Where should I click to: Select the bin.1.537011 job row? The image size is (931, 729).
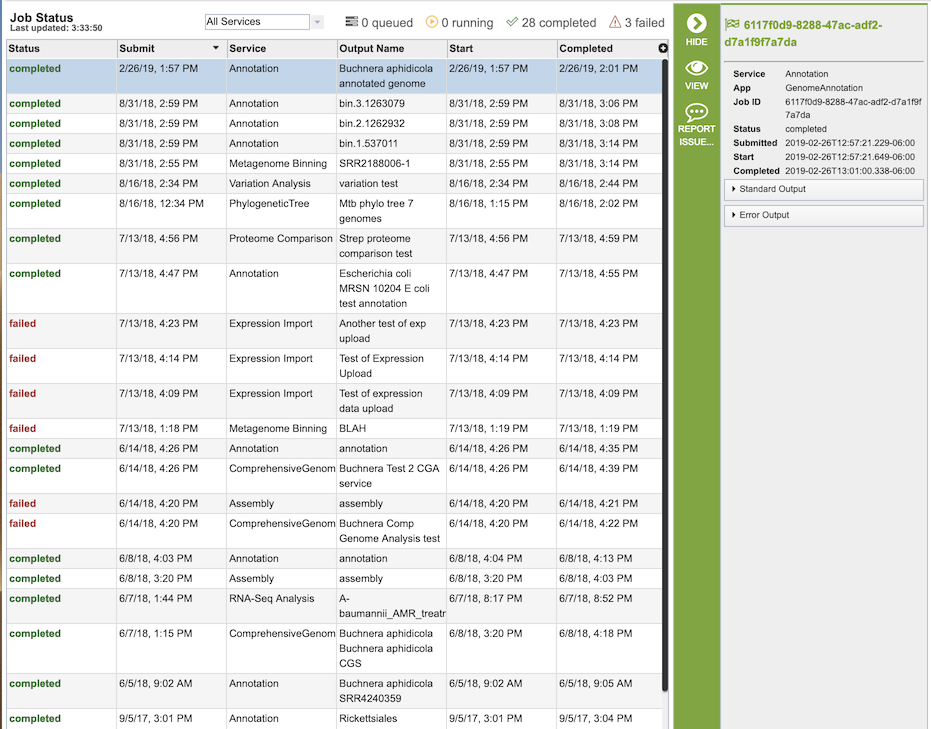pyautogui.click(x=334, y=144)
